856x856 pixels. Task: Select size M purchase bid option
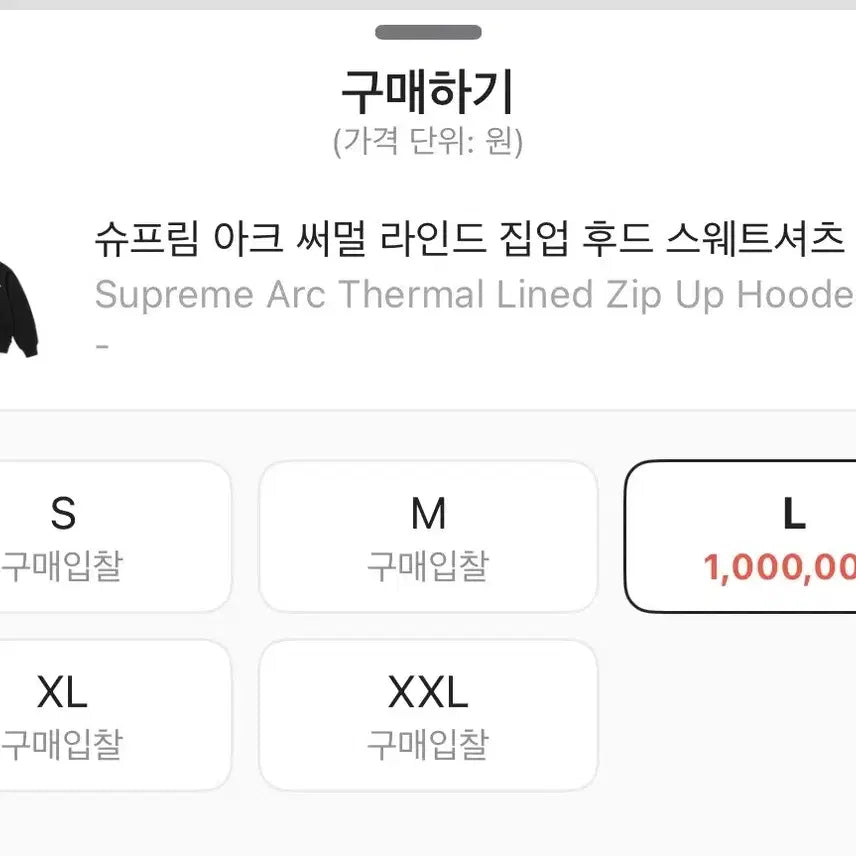(428, 535)
